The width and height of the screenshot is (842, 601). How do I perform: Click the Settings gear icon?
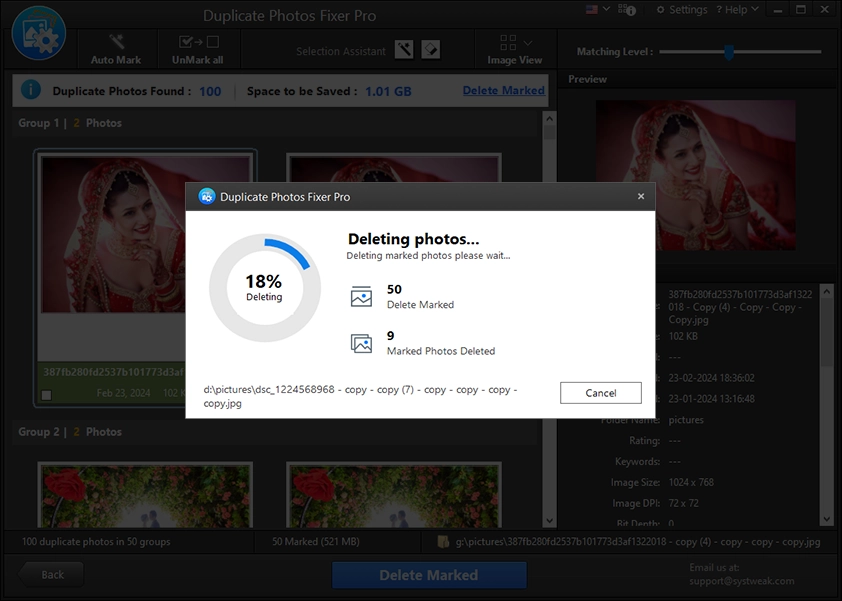click(x=660, y=10)
